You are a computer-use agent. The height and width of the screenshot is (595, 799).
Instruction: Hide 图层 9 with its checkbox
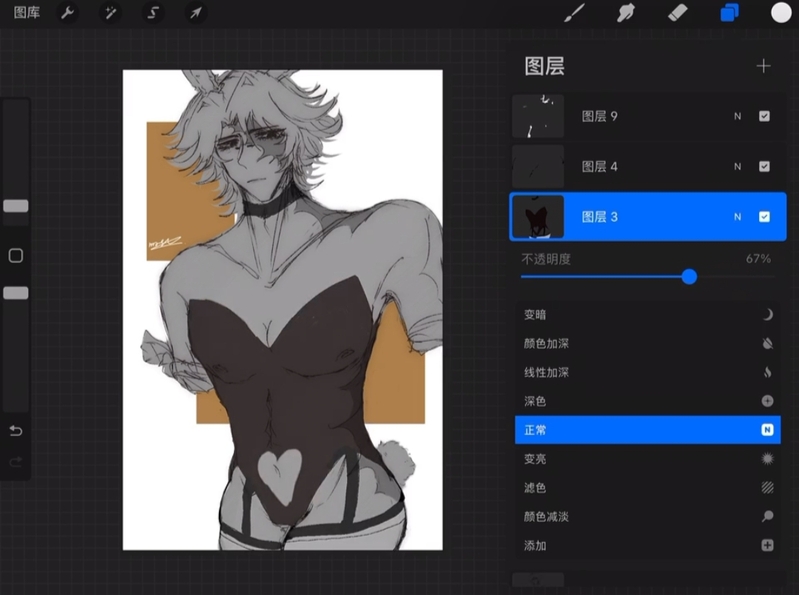pyautogui.click(x=764, y=116)
